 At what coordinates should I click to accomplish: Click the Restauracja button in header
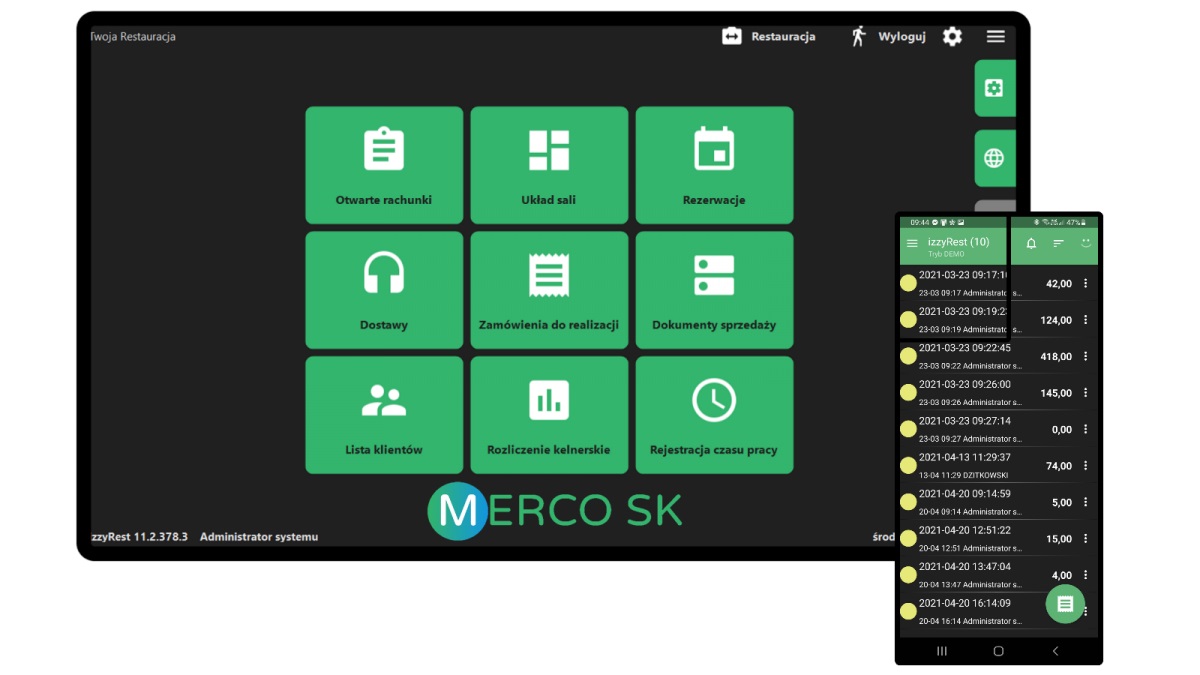(769, 37)
